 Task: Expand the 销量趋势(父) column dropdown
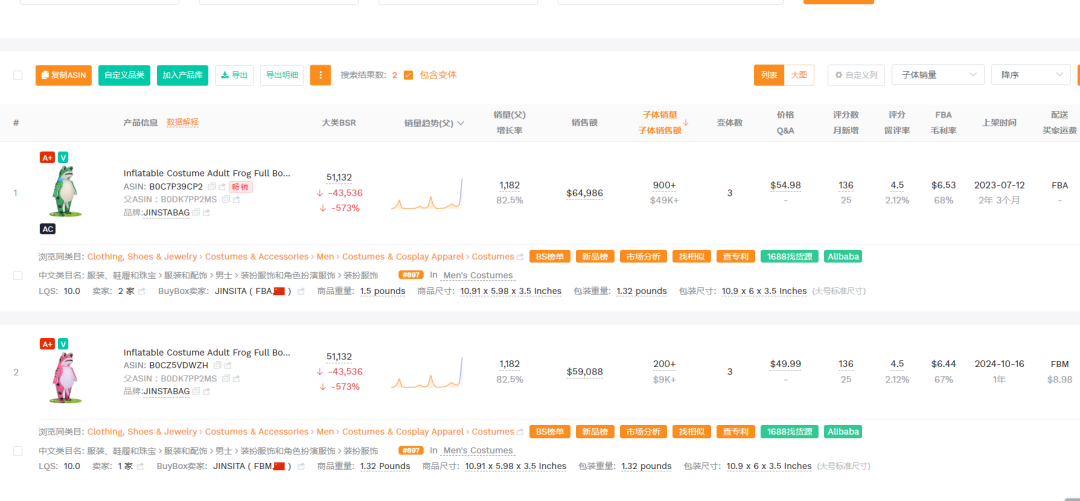pos(460,123)
